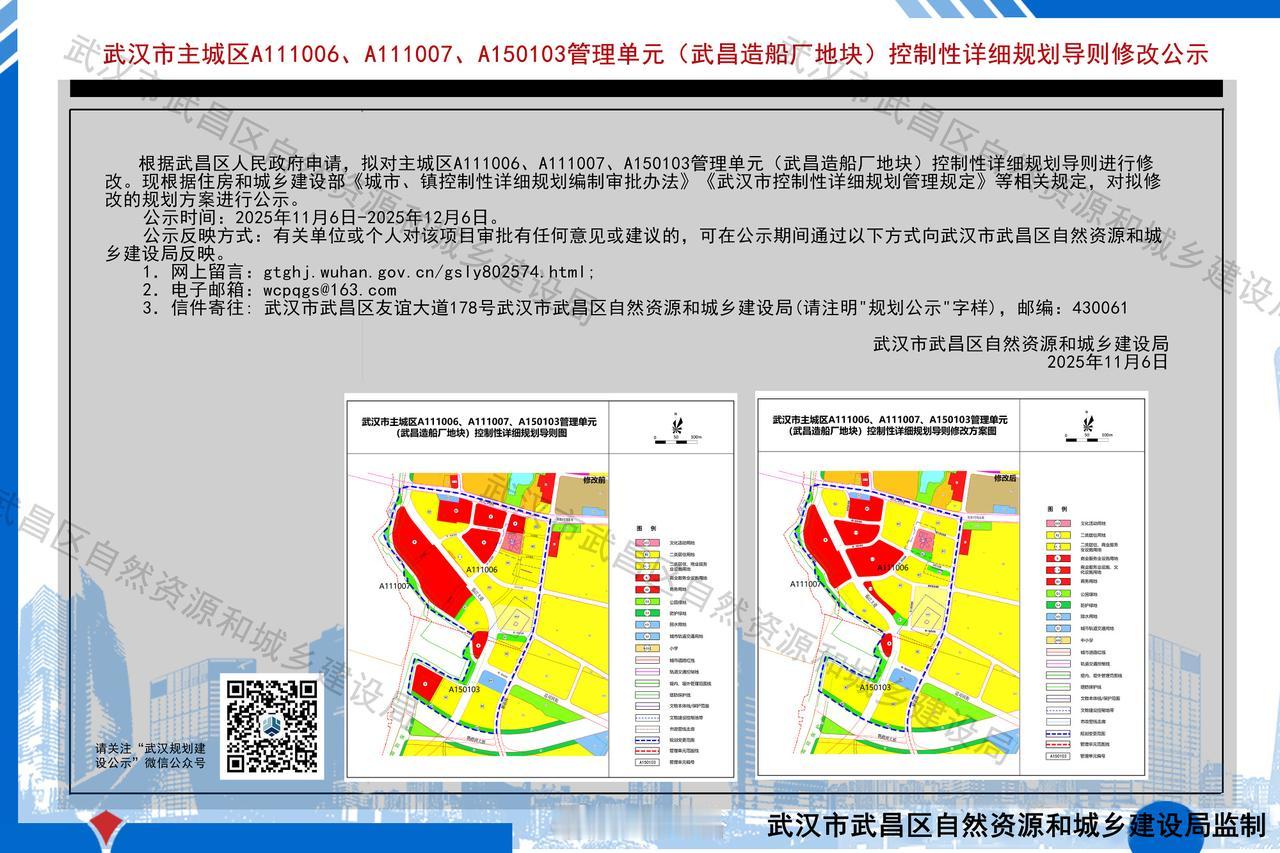
Task: Expand the 图例 legend panel on left map
Action: [646, 527]
